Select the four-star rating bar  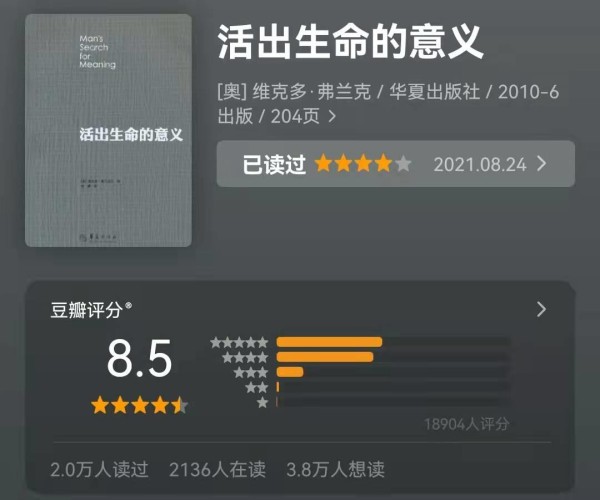tap(393, 357)
